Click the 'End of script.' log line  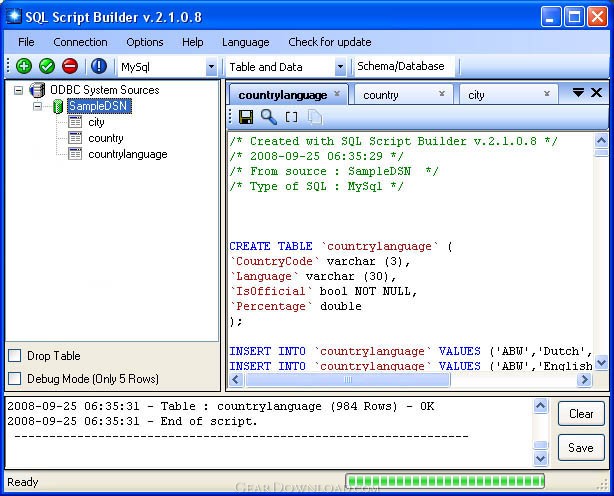(x=132, y=422)
